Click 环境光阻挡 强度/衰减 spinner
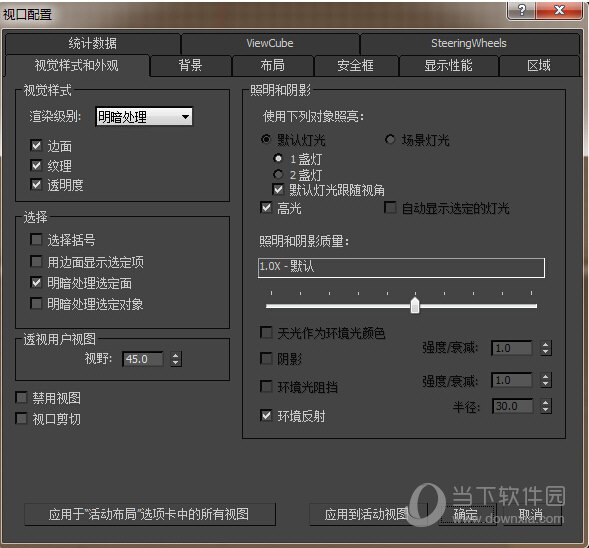589x548 pixels. tap(546, 380)
